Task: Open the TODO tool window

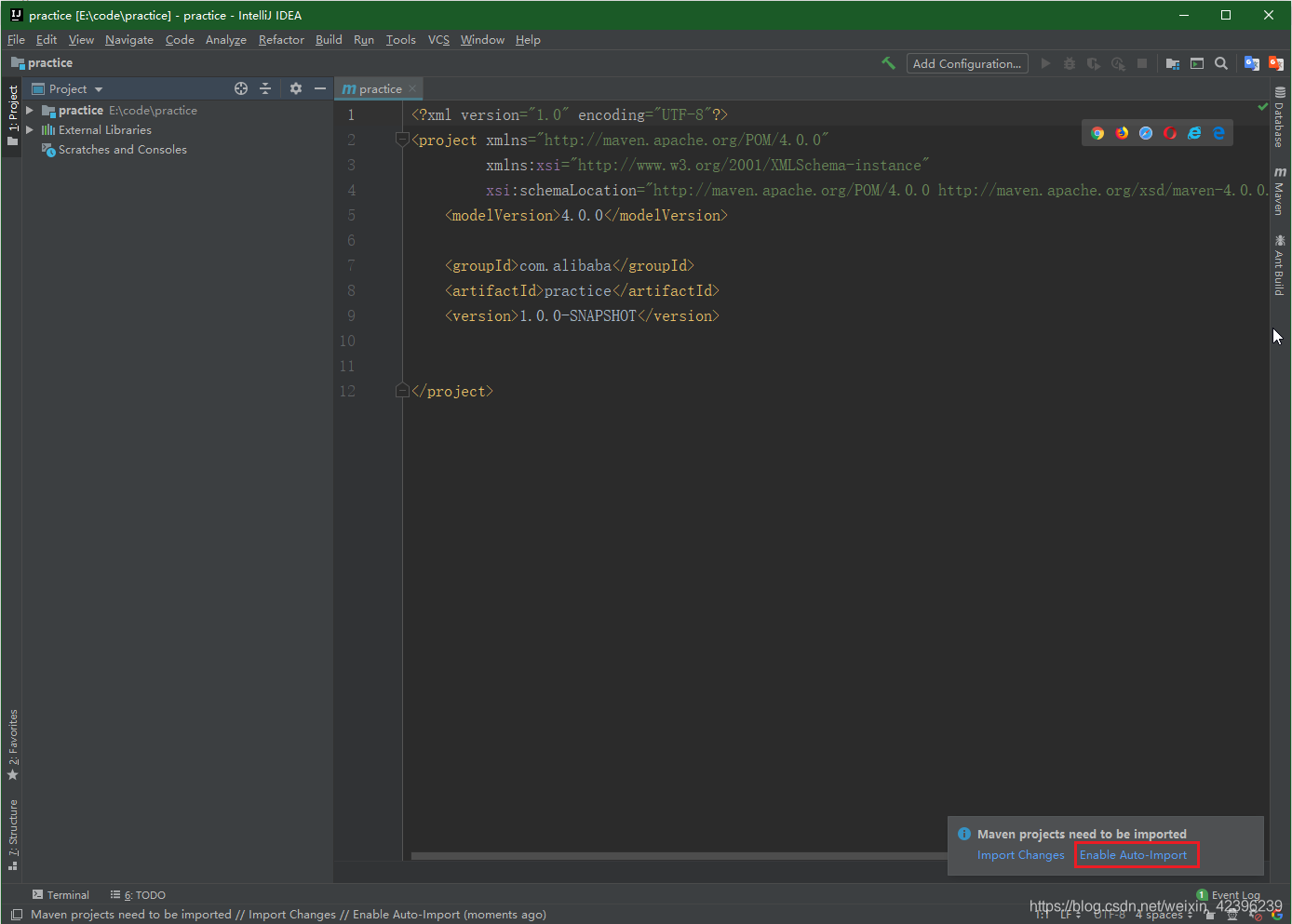Action: pyautogui.click(x=138, y=895)
